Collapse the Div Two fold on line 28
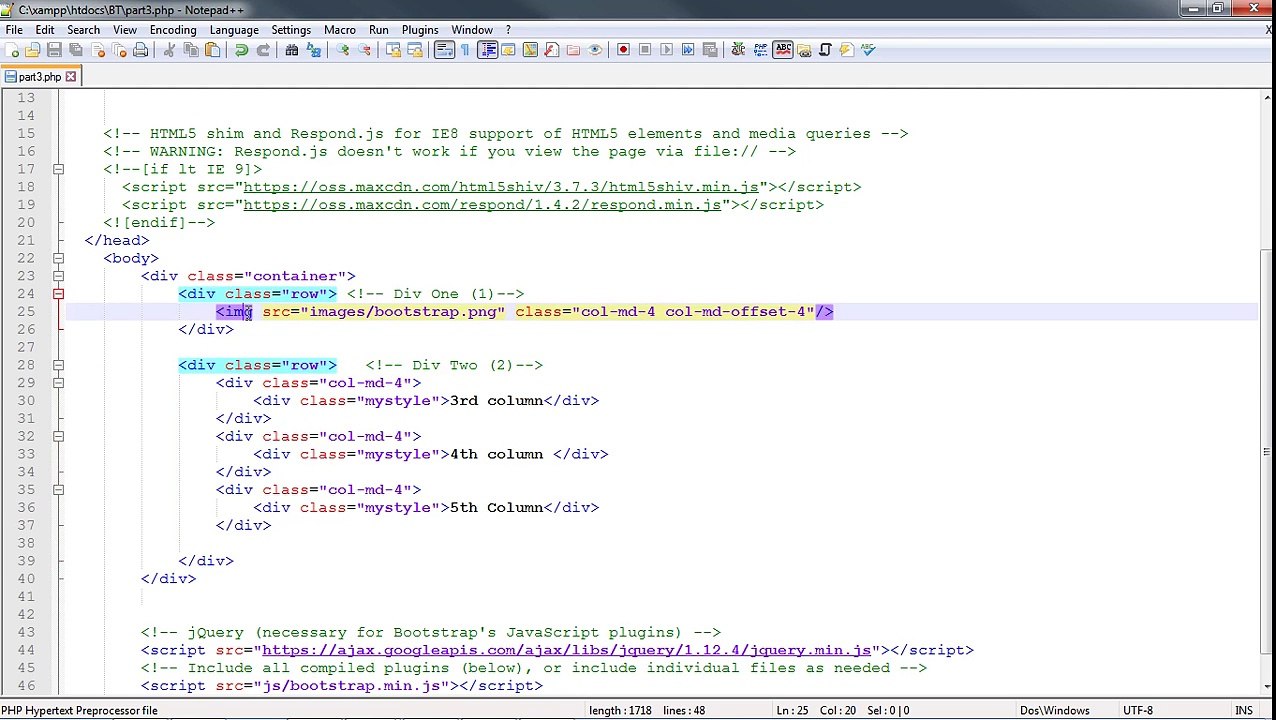1276x720 pixels. pos(58,365)
